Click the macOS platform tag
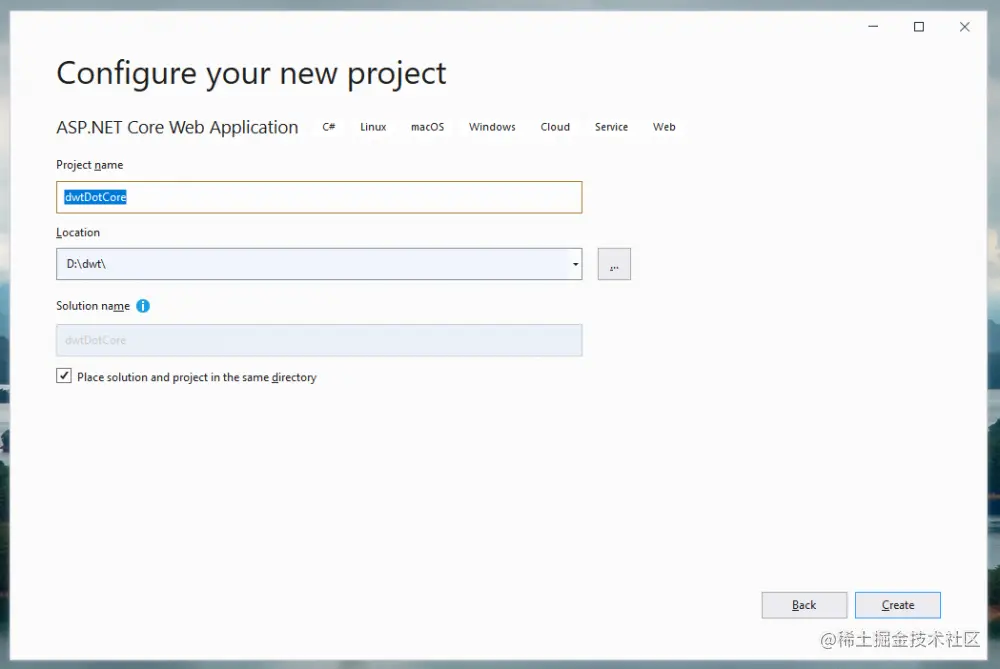The width and height of the screenshot is (1000, 669). [427, 127]
